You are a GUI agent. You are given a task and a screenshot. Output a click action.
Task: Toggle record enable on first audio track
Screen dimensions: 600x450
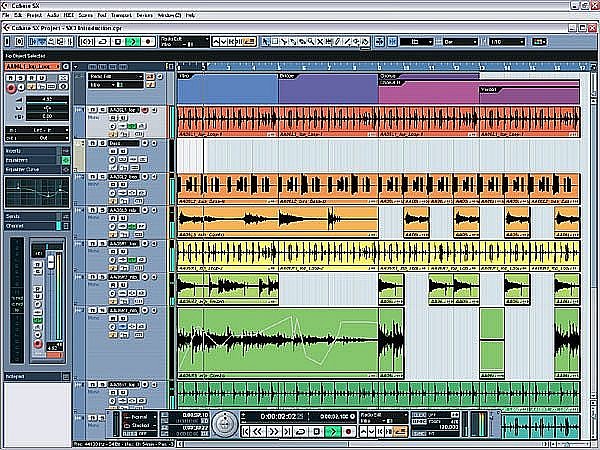click(145, 110)
